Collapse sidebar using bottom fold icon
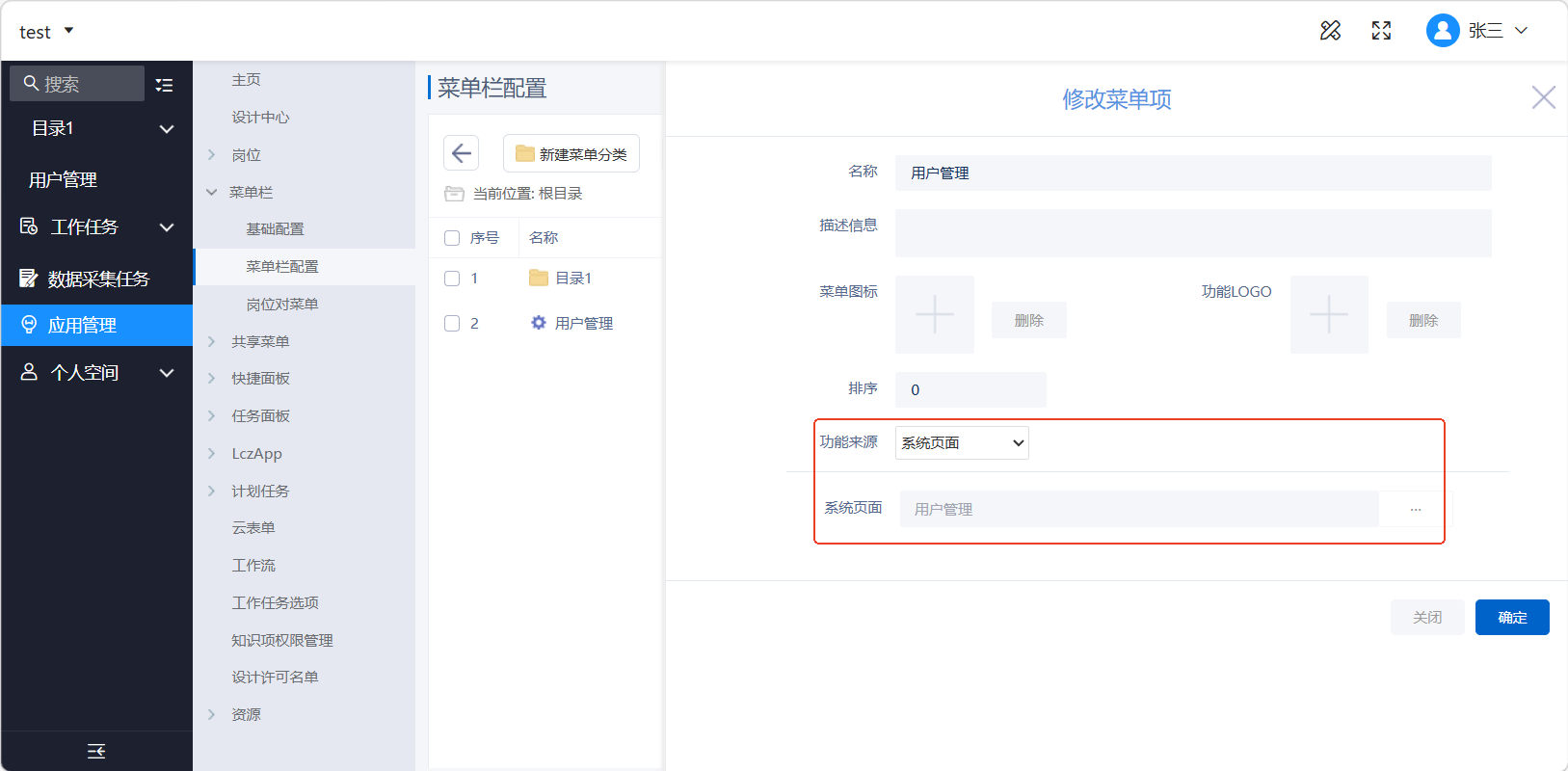1568x771 pixels. [96, 752]
